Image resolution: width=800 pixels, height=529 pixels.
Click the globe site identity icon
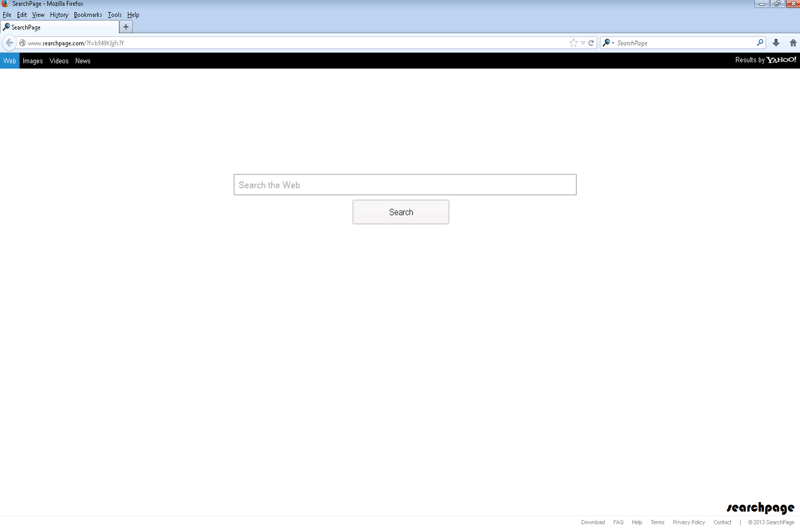tap(22, 43)
